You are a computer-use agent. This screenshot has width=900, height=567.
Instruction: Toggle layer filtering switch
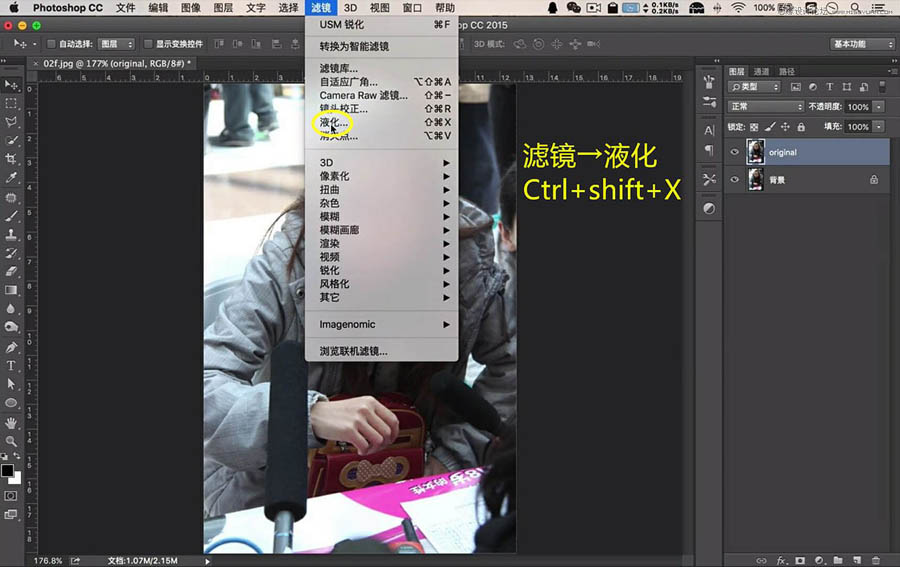click(882, 87)
